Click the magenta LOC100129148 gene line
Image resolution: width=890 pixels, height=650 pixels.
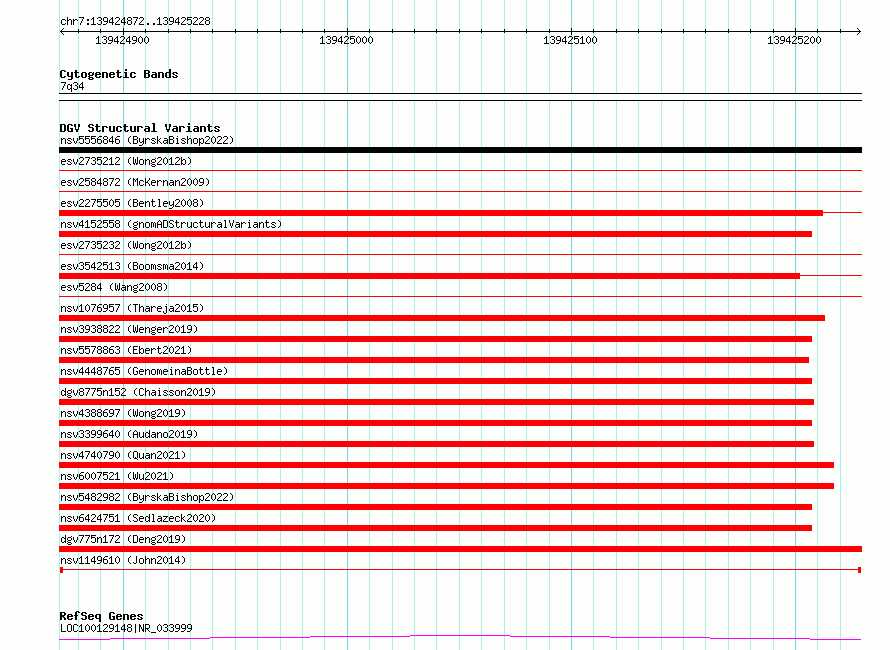coord(460,637)
